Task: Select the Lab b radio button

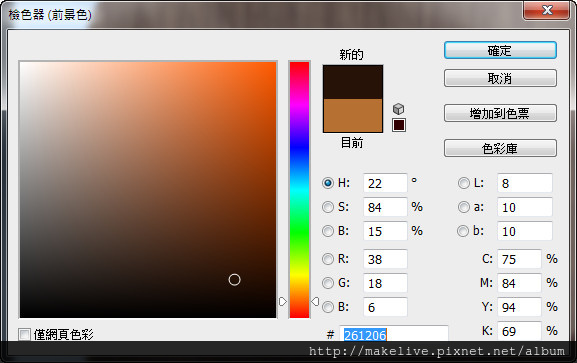Action: pyautogui.click(x=463, y=231)
